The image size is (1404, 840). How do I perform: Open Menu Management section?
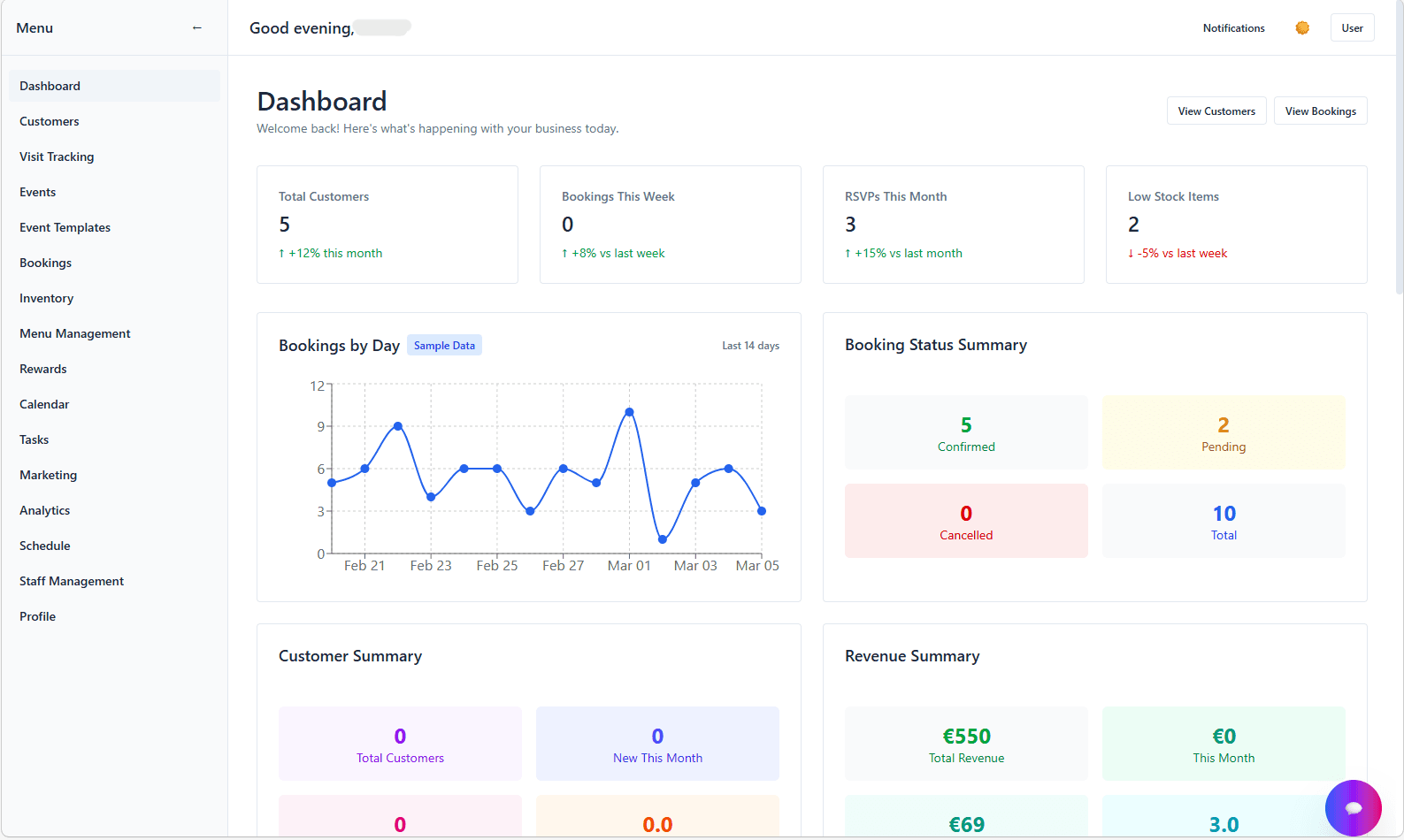74,333
